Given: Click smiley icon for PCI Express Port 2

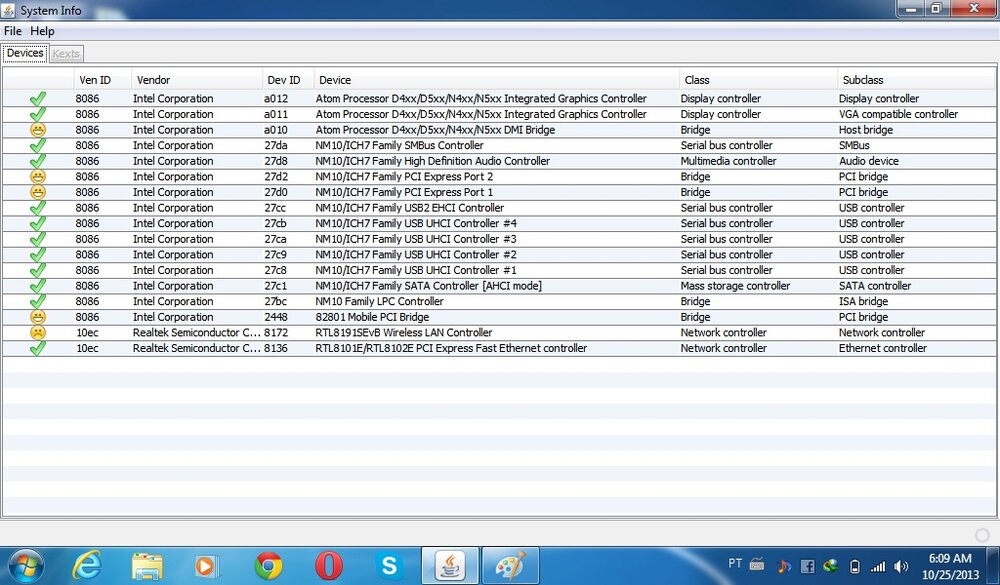Looking at the screenshot, I should tap(38, 177).
